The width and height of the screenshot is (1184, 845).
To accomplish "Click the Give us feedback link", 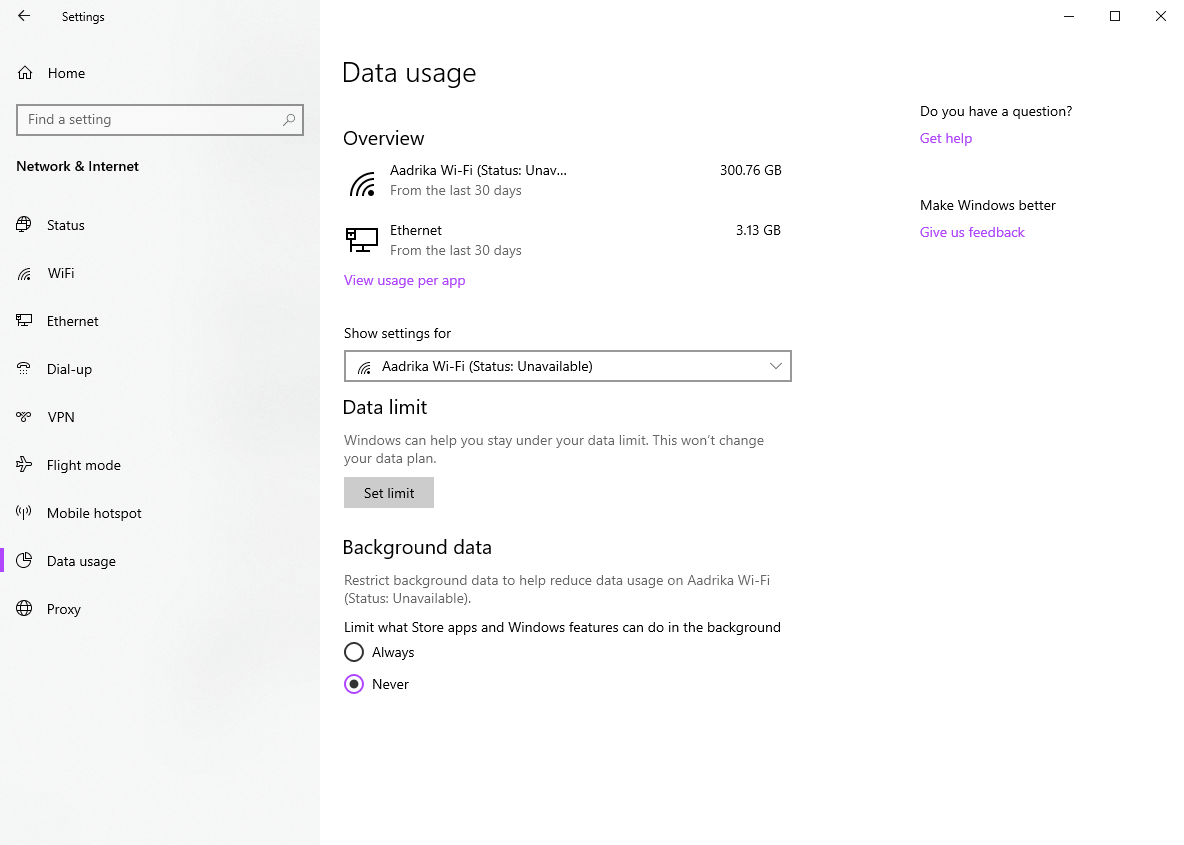I will coord(972,232).
